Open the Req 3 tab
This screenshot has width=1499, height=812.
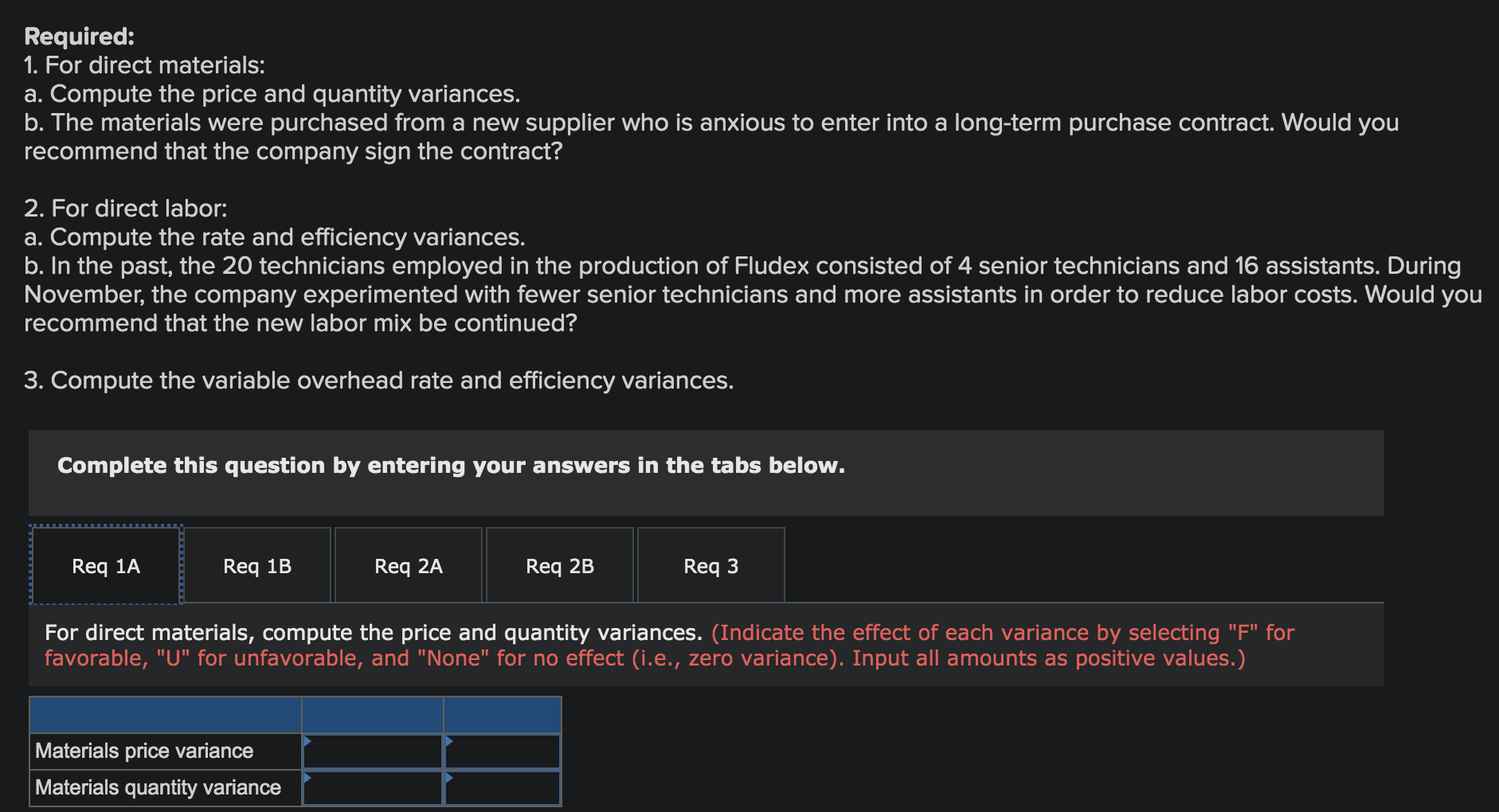point(710,565)
